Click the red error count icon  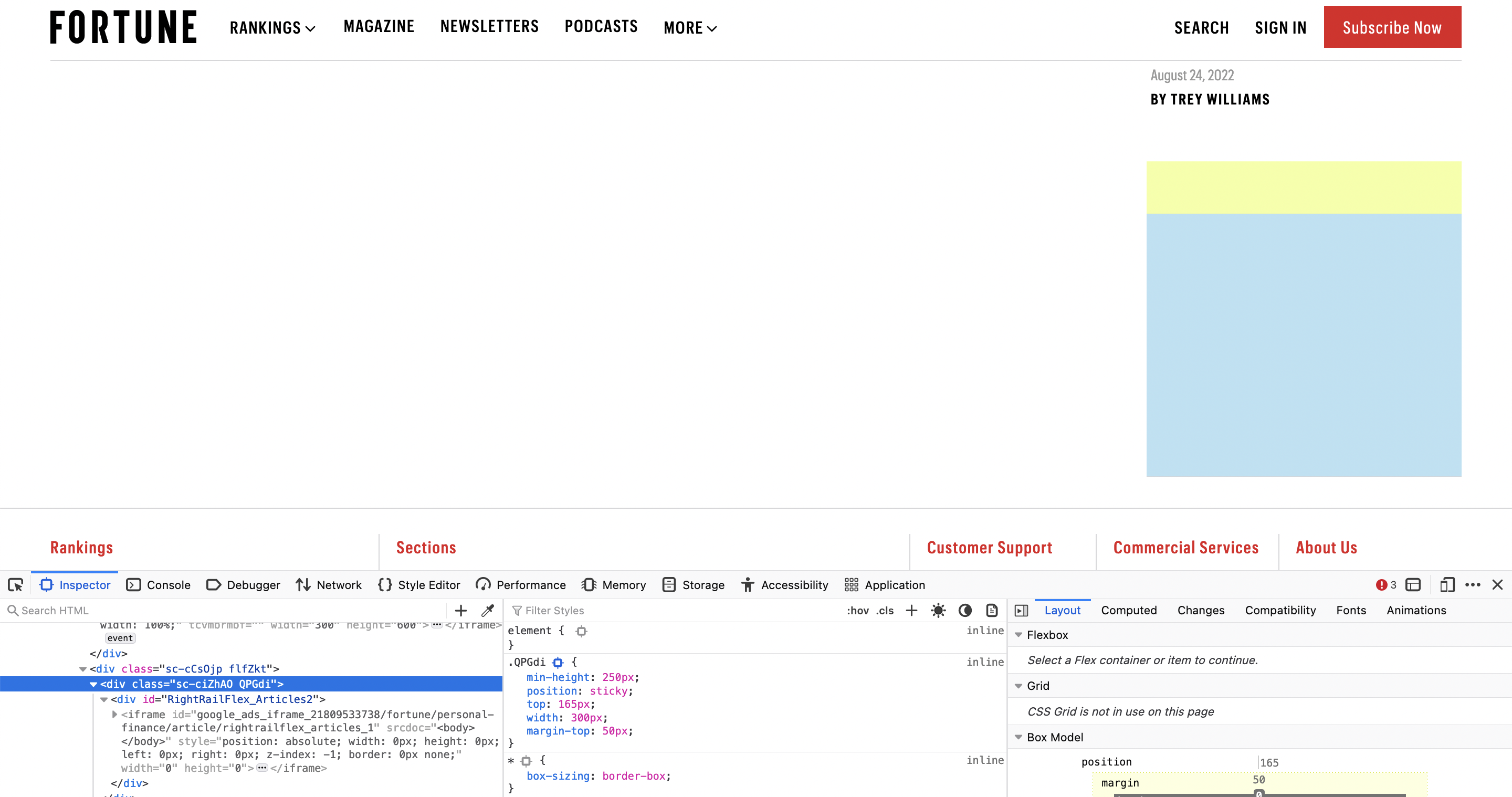pyautogui.click(x=1382, y=584)
